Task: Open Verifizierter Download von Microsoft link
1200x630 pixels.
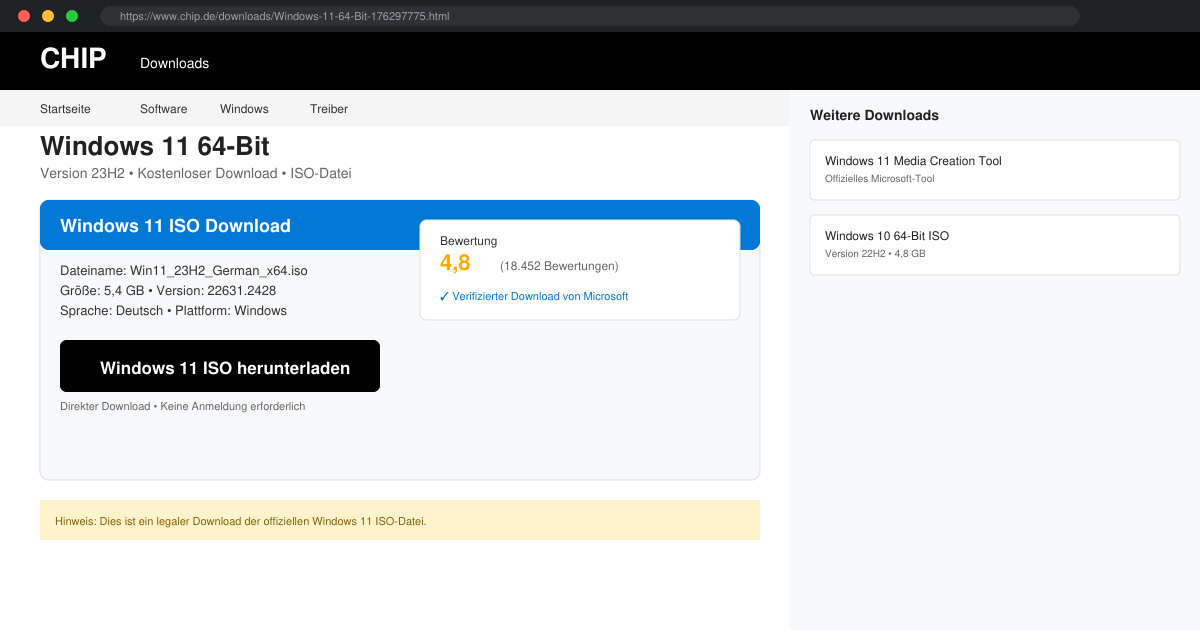Action: point(534,296)
